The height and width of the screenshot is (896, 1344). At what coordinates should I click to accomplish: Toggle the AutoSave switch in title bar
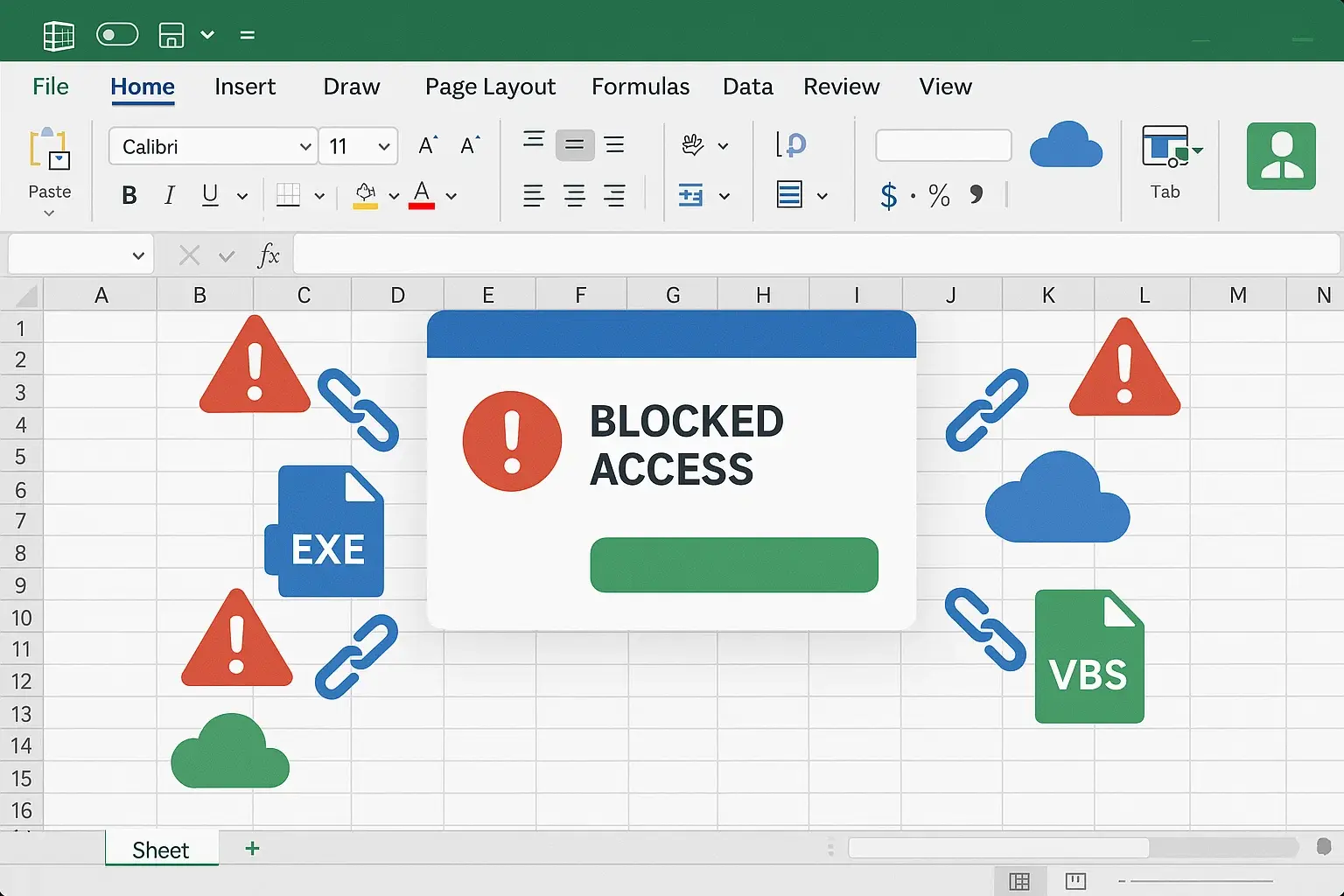[x=117, y=35]
